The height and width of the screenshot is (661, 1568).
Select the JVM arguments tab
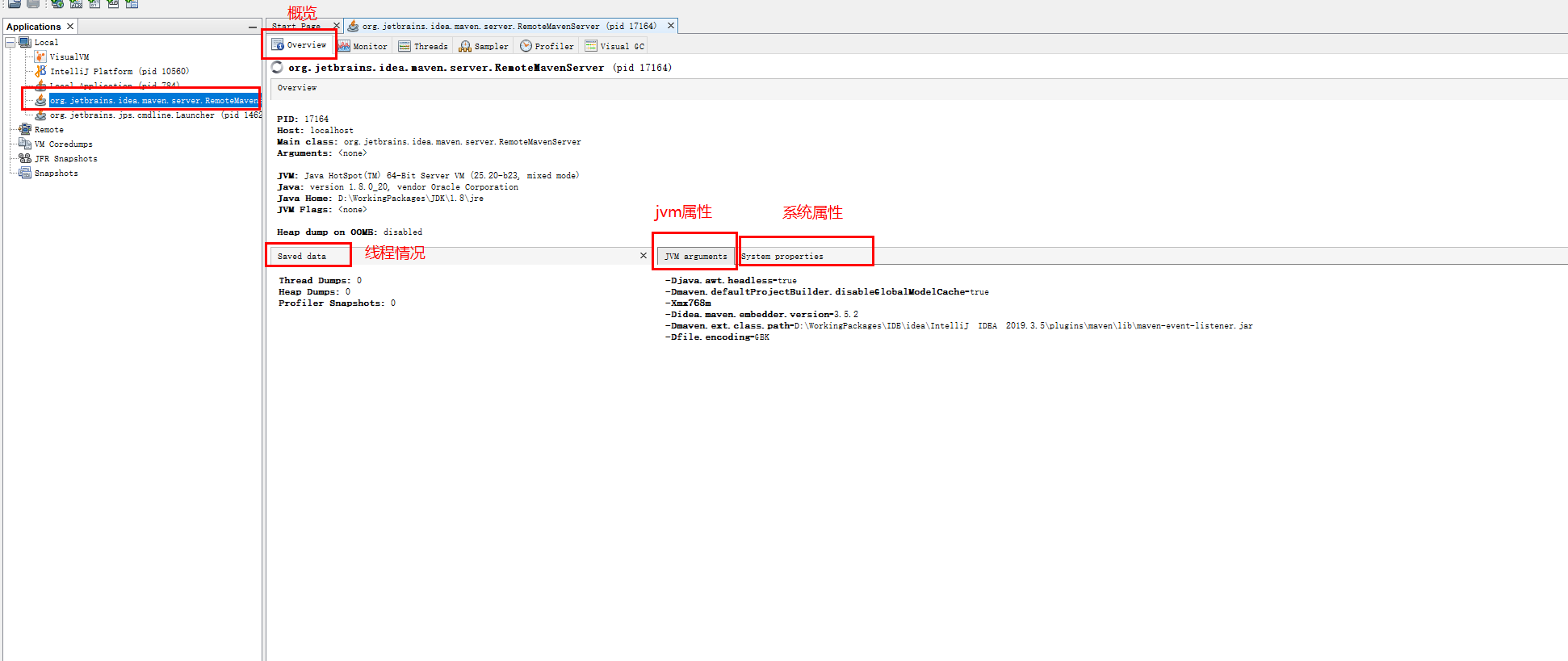(695, 257)
